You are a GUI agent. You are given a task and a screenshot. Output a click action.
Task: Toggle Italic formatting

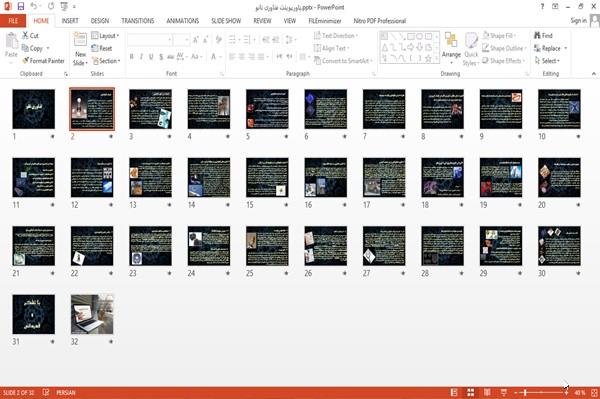click(x=141, y=57)
